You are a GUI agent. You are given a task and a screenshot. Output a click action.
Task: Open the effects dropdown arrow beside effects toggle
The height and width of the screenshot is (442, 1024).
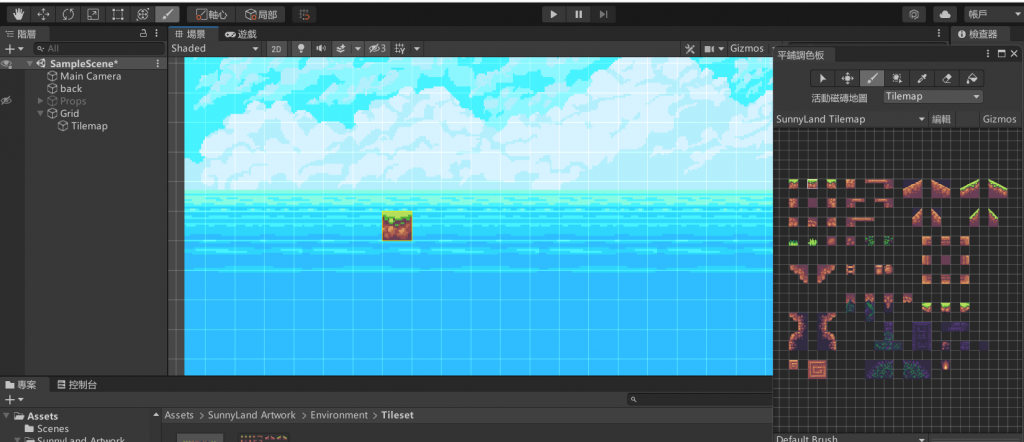point(357,48)
